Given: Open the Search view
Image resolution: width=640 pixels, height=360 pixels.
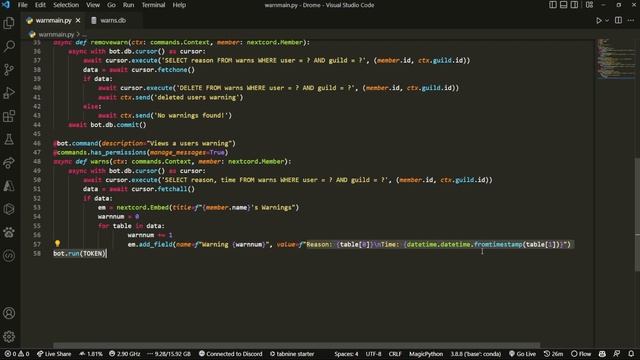Looking at the screenshot, I should point(9,46).
